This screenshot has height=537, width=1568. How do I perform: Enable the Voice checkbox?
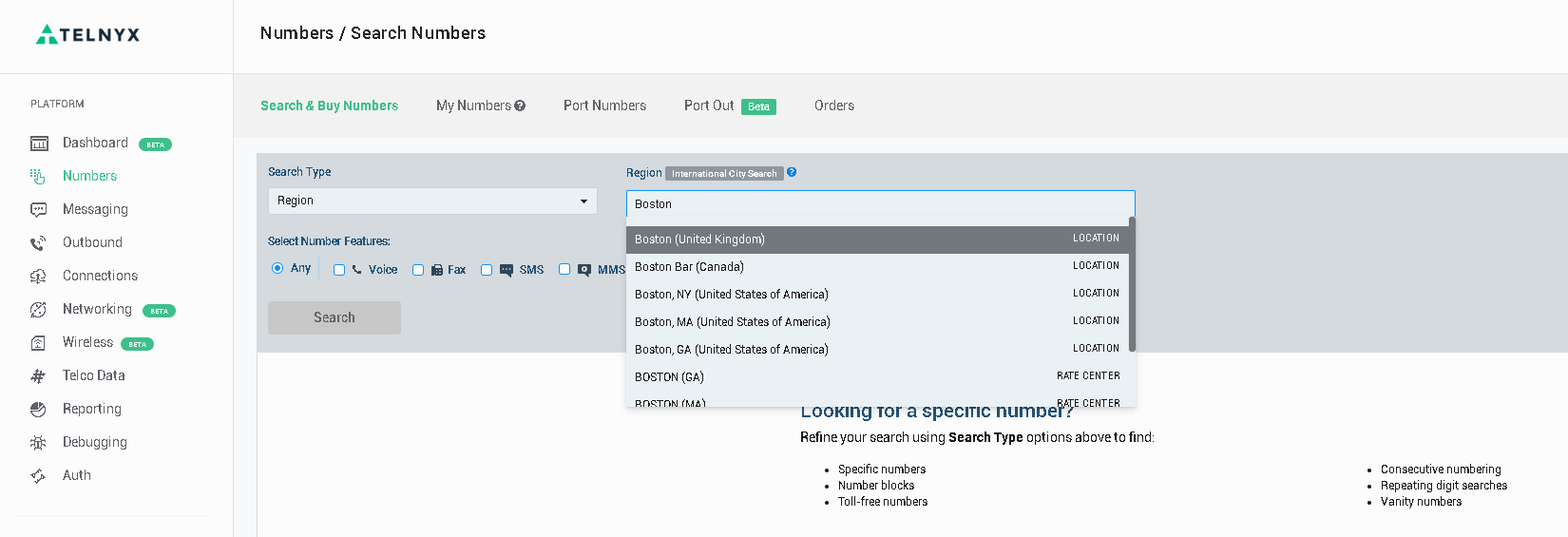pyautogui.click(x=339, y=270)
